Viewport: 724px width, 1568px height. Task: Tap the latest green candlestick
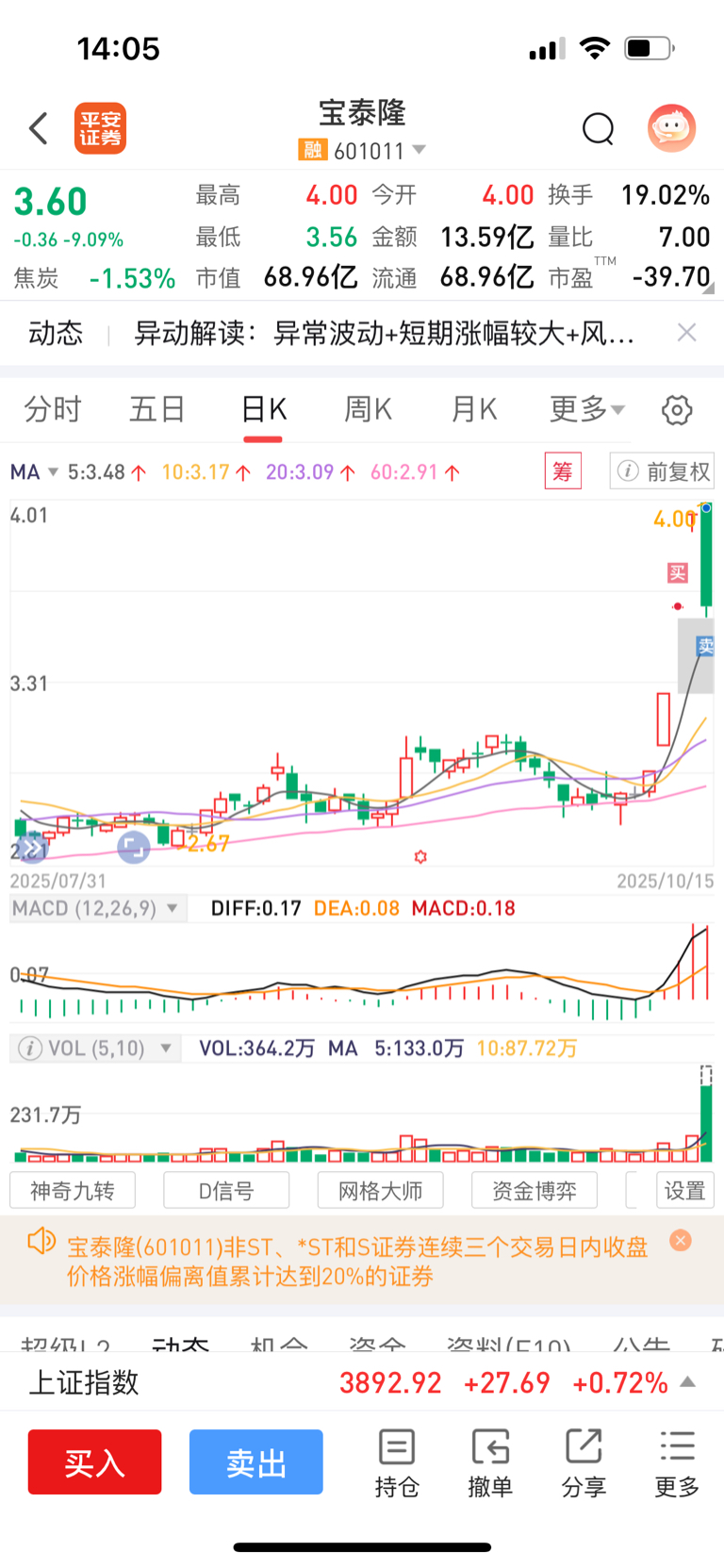[x=706, y=558]
